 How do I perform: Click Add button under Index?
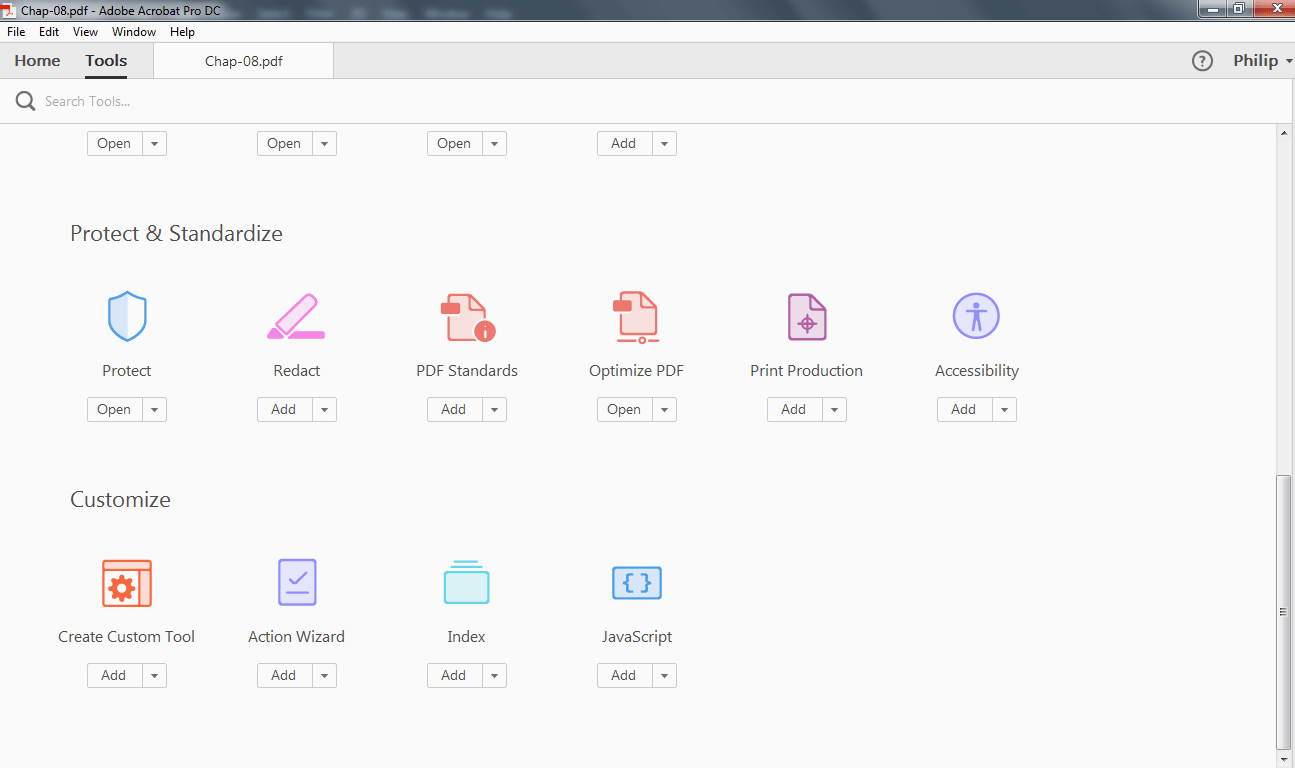pyautogui.click(x=454, y=676)
